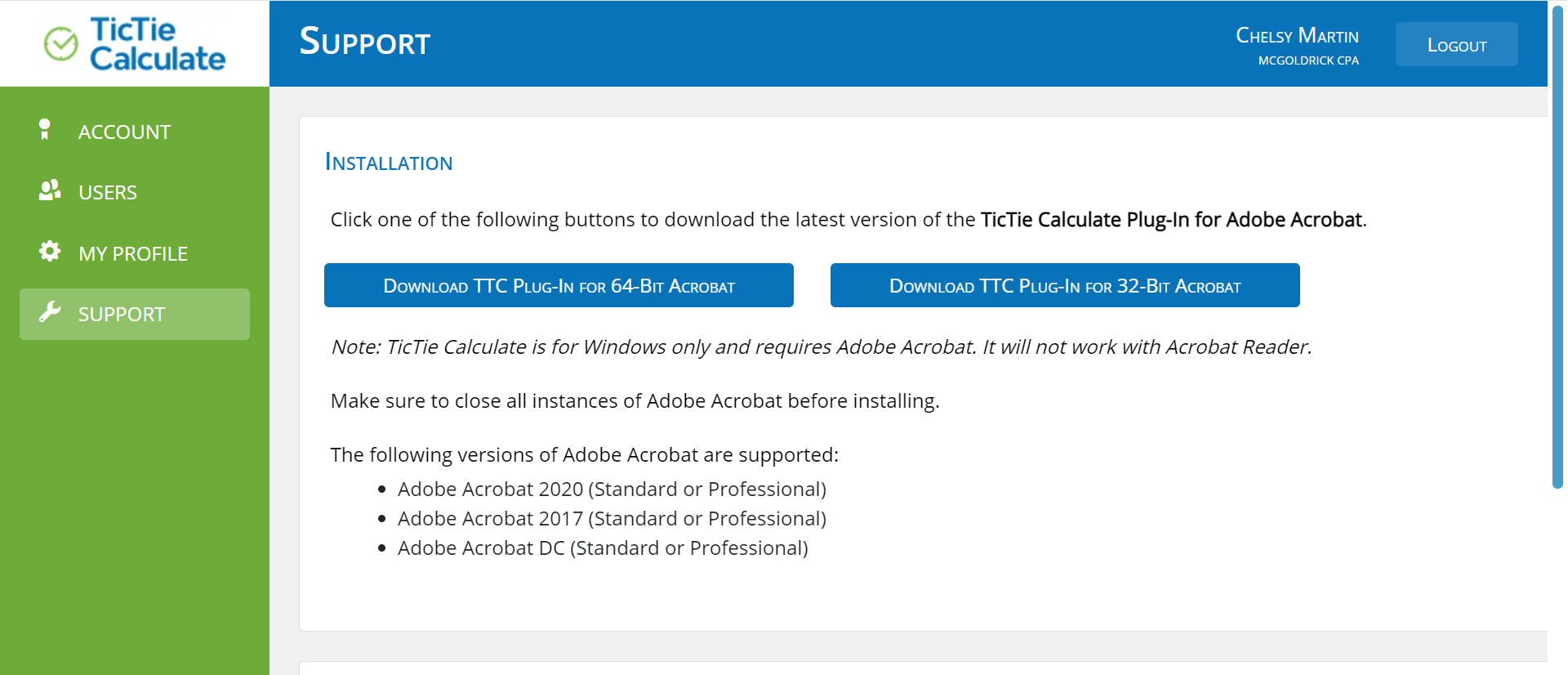Click the Adobe Acrobat 2020 list item
1568x675 pixels.
coord(612,489)
